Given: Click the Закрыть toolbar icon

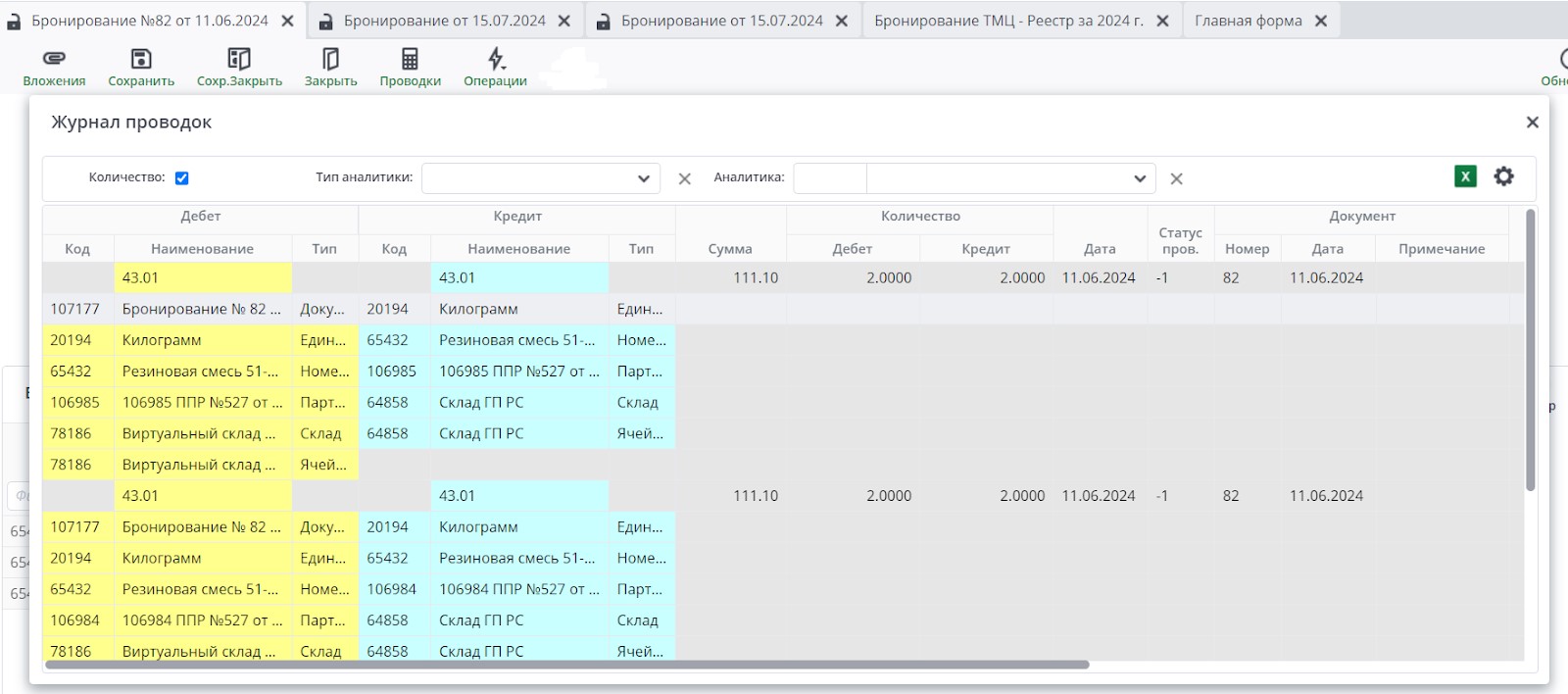Looking at the screenshot, I should (x=330, y=60).
